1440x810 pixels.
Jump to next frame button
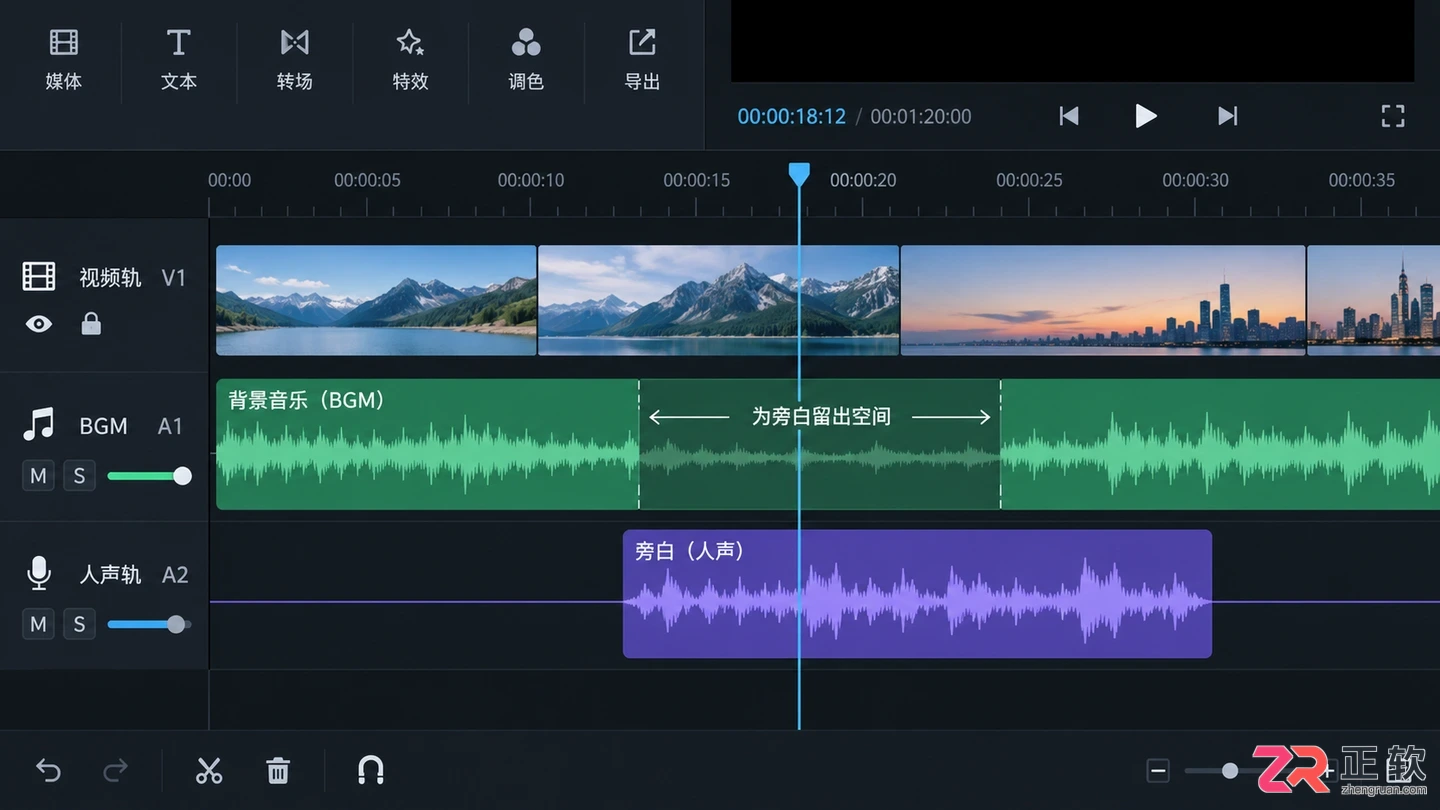pyautogui.click(x=1228, y=116)
